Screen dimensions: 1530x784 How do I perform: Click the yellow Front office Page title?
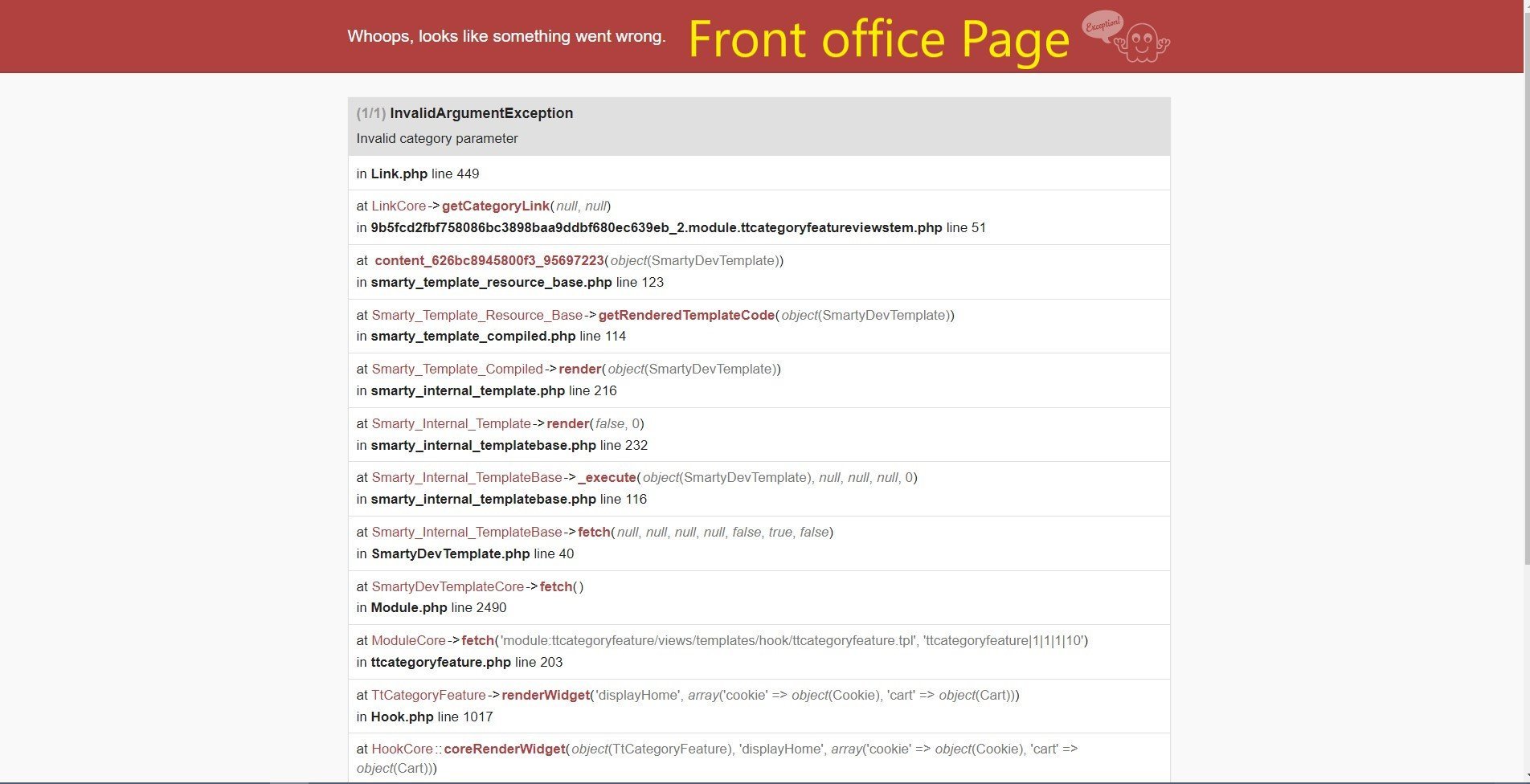pyautogui.click(x=879, y=39)
